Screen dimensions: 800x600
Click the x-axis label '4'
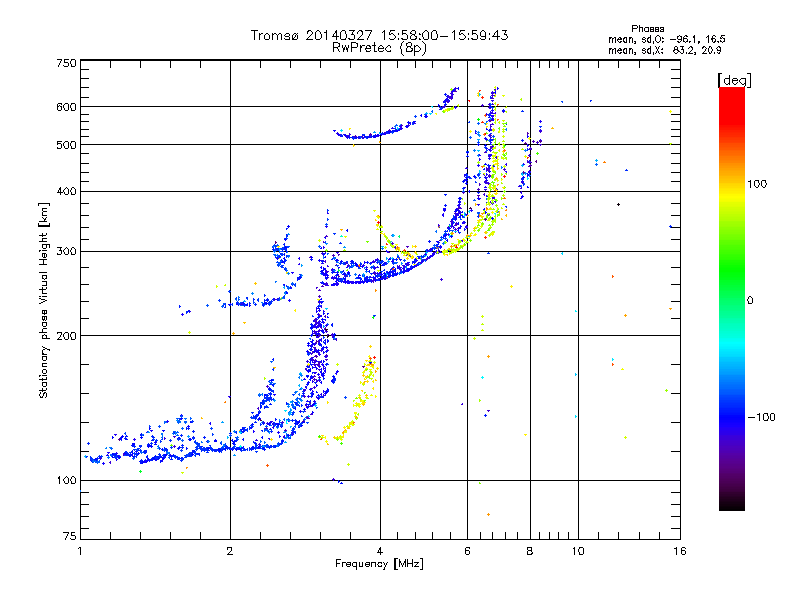tap(380, 551)
